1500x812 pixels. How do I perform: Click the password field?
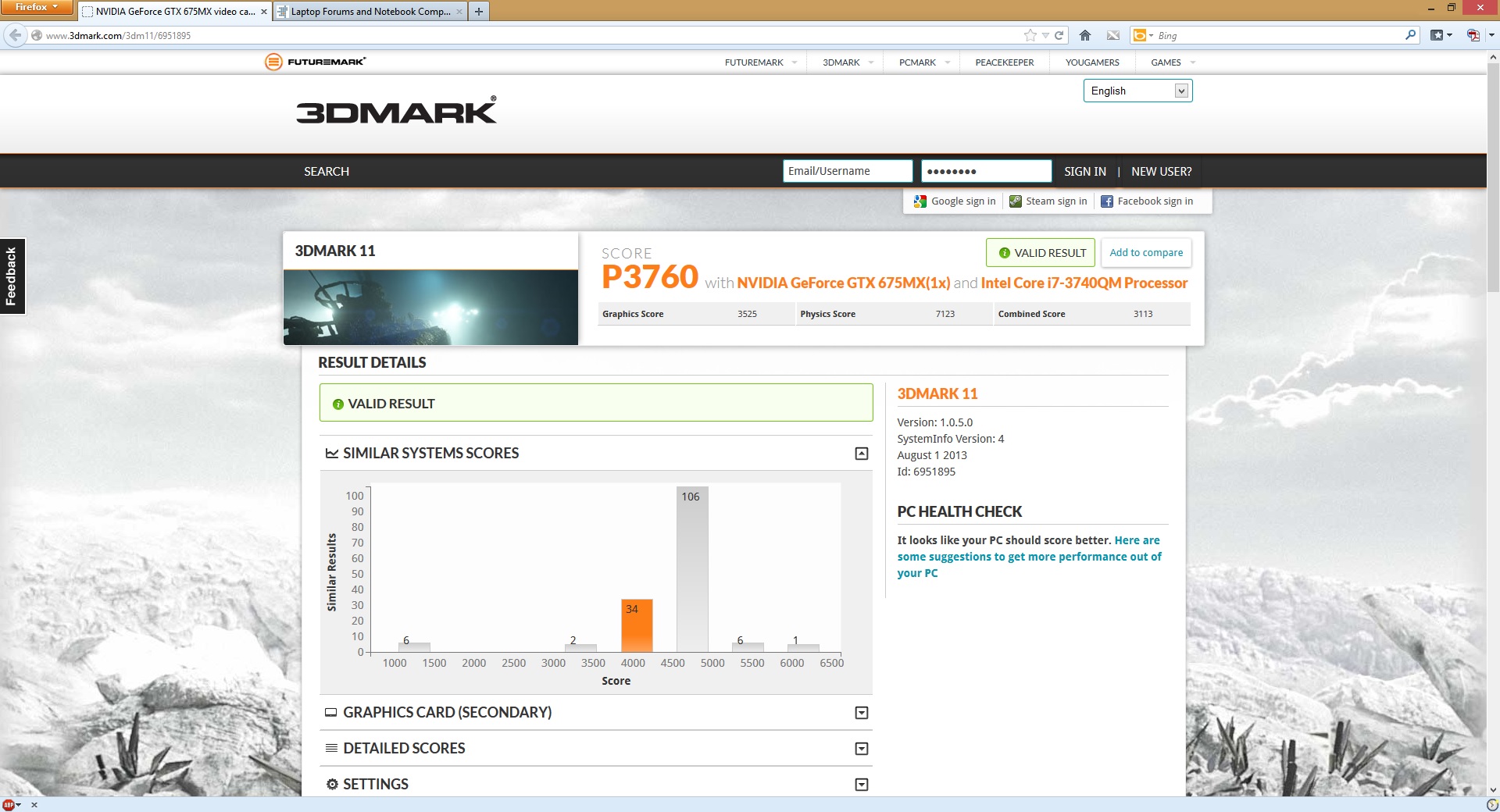[987, 172]
